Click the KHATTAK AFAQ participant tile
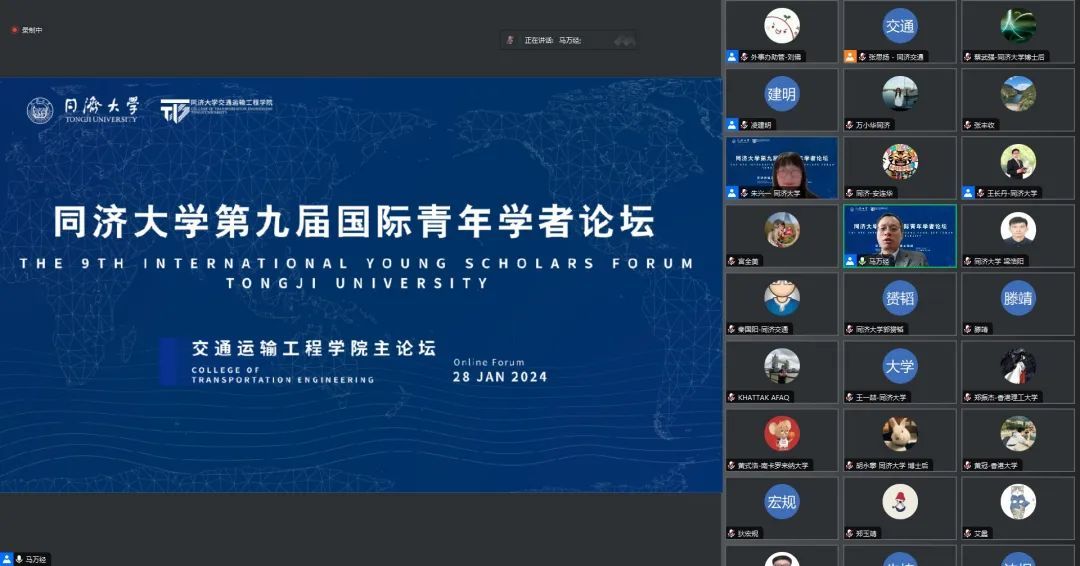Viewport: 1080px width, 566px height. (x=782, y=372)
